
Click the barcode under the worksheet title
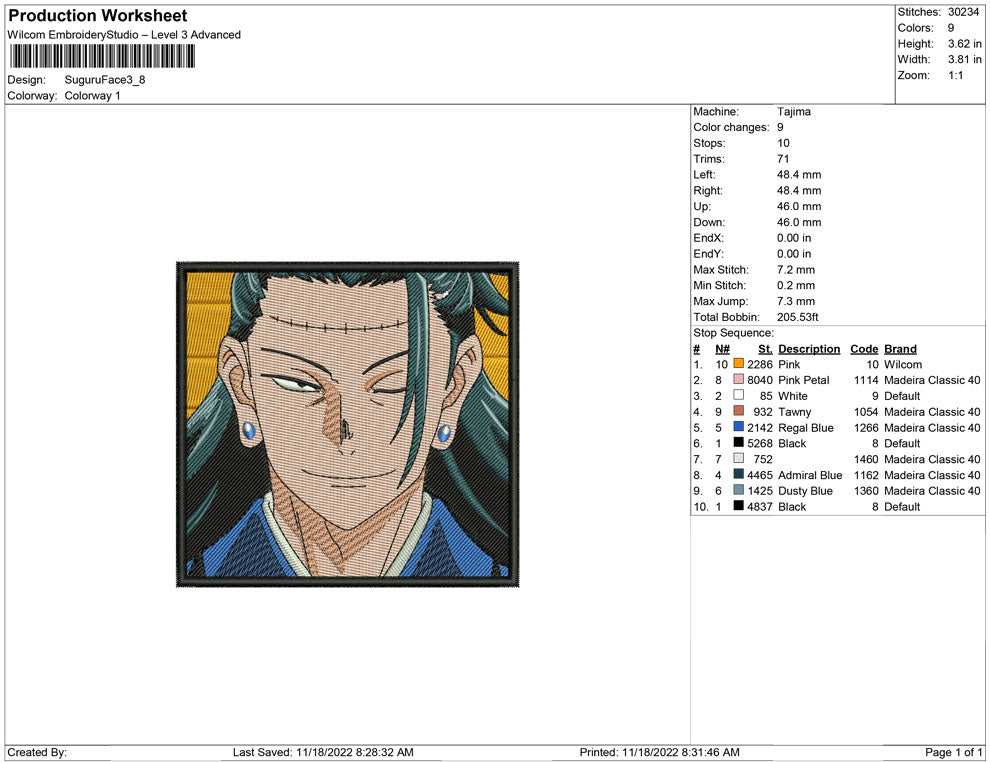[x=102, y=57]
